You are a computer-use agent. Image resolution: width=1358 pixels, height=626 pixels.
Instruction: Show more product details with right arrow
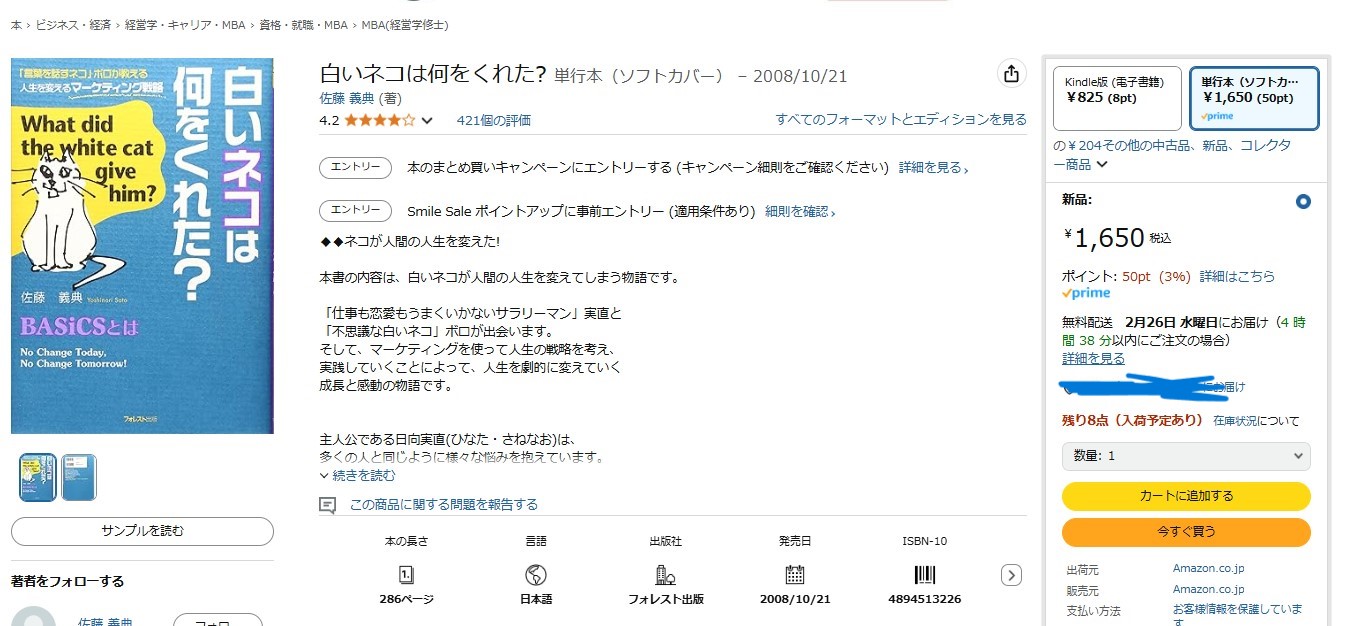(x=1012, y=575)
